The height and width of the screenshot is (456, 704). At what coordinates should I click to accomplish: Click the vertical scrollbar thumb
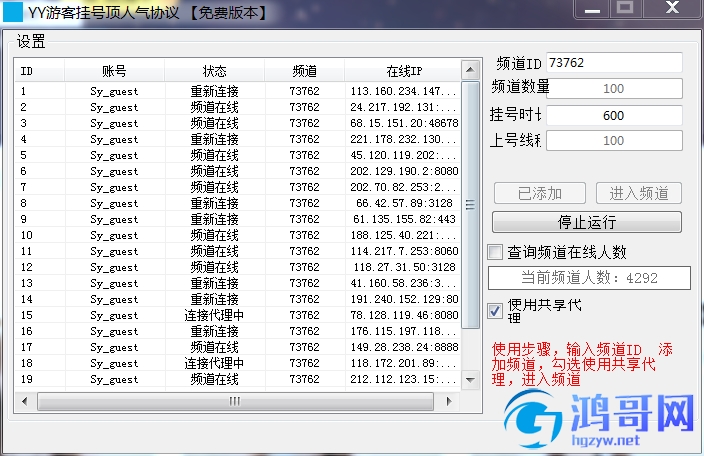[470, 205]
